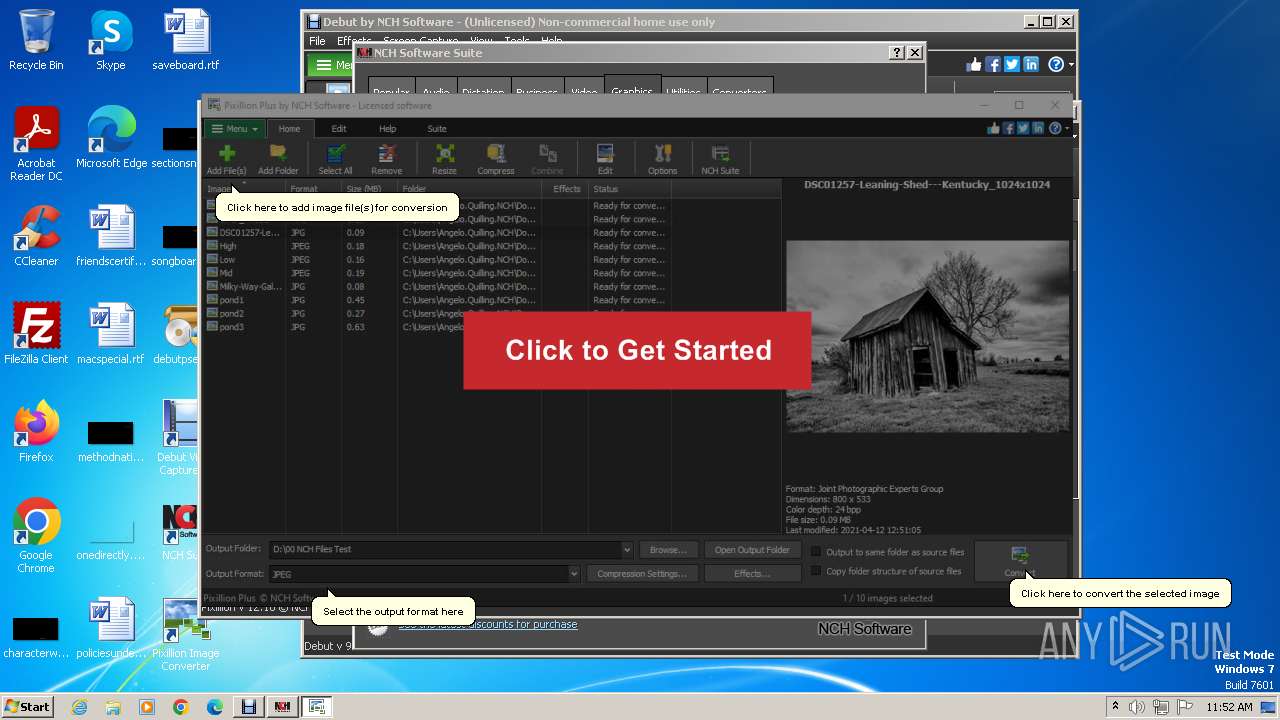Click Pixillion's Twitter share icon
This screenshot has height=720, width=1280.
[x=1023, y=128]
